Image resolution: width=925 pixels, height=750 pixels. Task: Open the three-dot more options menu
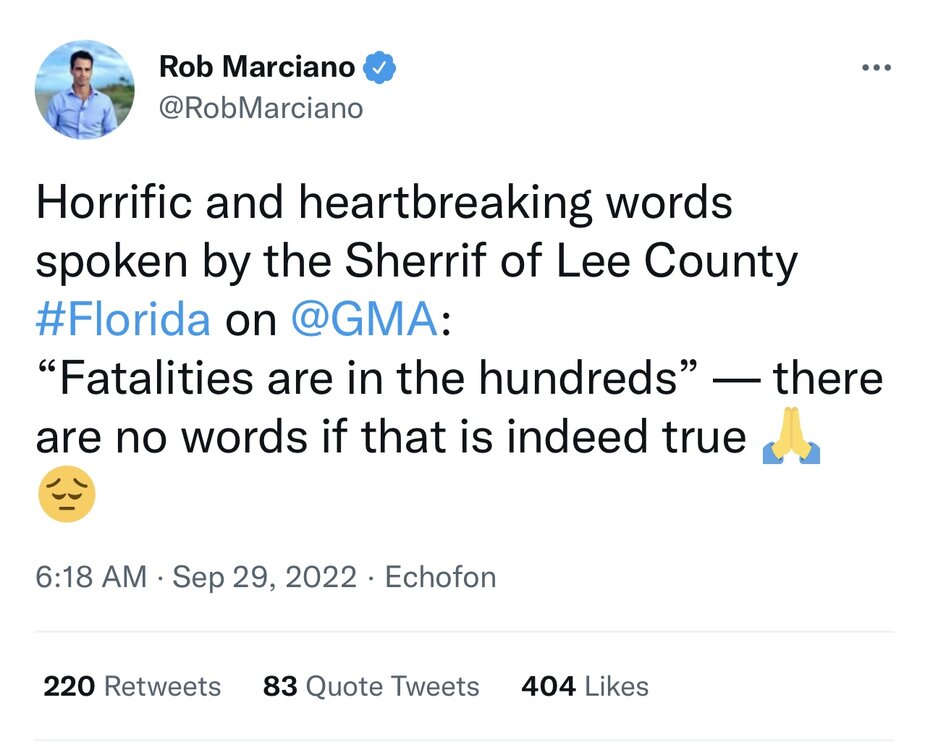(876, 68)
